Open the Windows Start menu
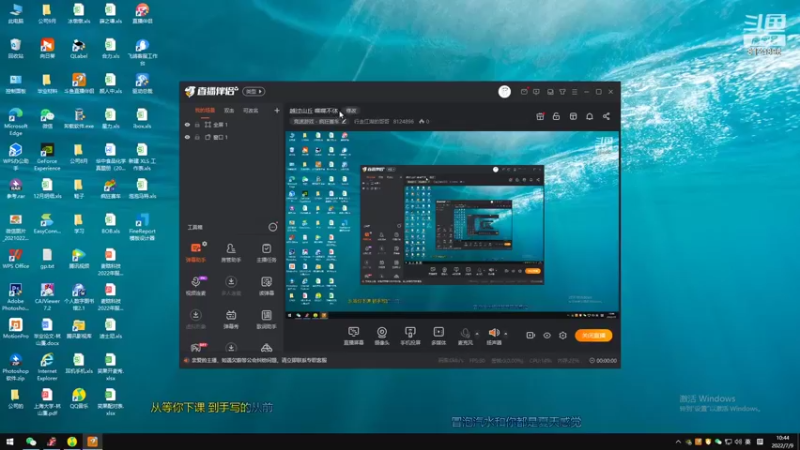Screen dimensions: 800x450 [x=9, y=441]
